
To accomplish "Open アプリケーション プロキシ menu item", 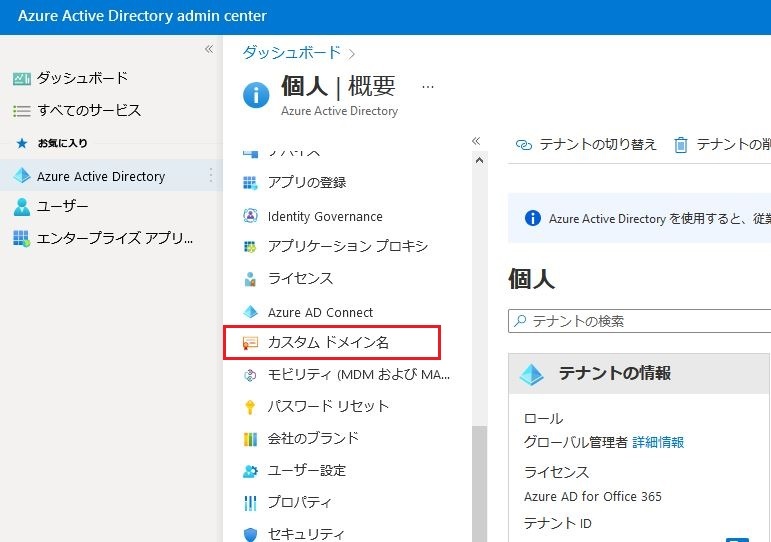I will tap(347, 246).
